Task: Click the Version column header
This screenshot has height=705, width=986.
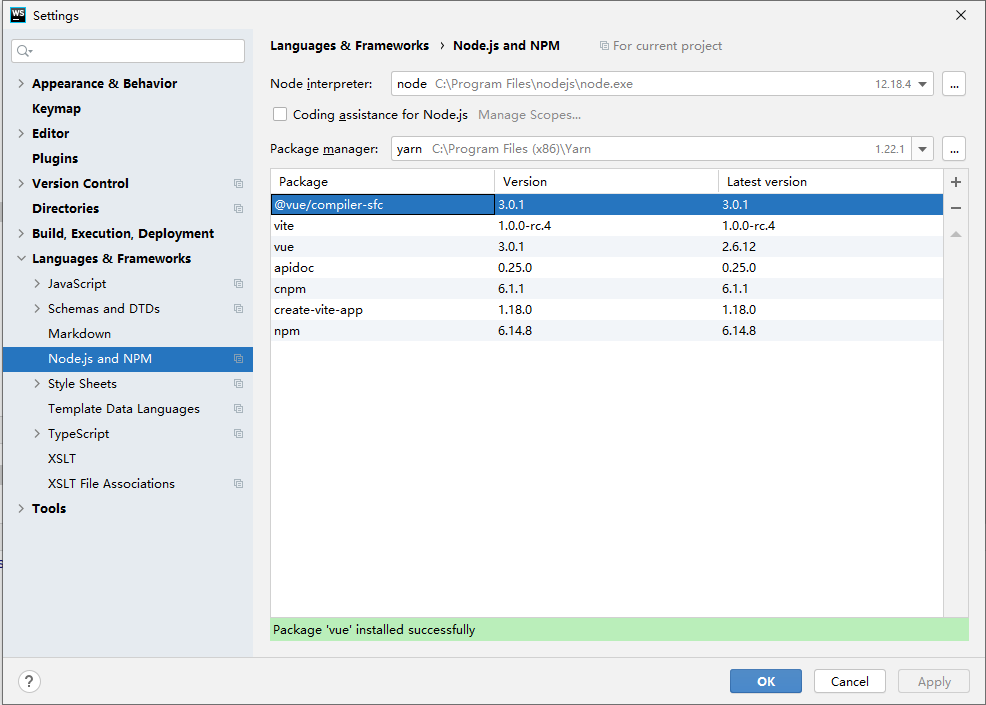Action: coord(607,182)
